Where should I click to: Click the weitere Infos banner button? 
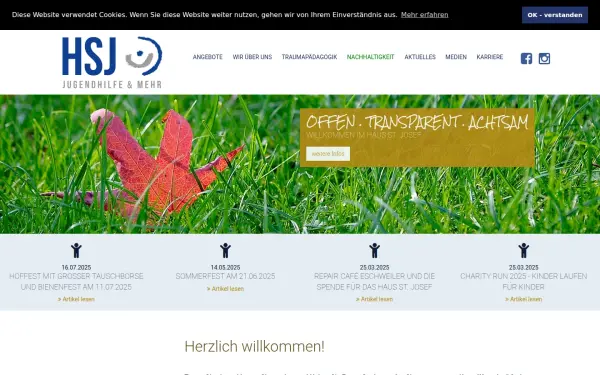[x=328, y=154]
